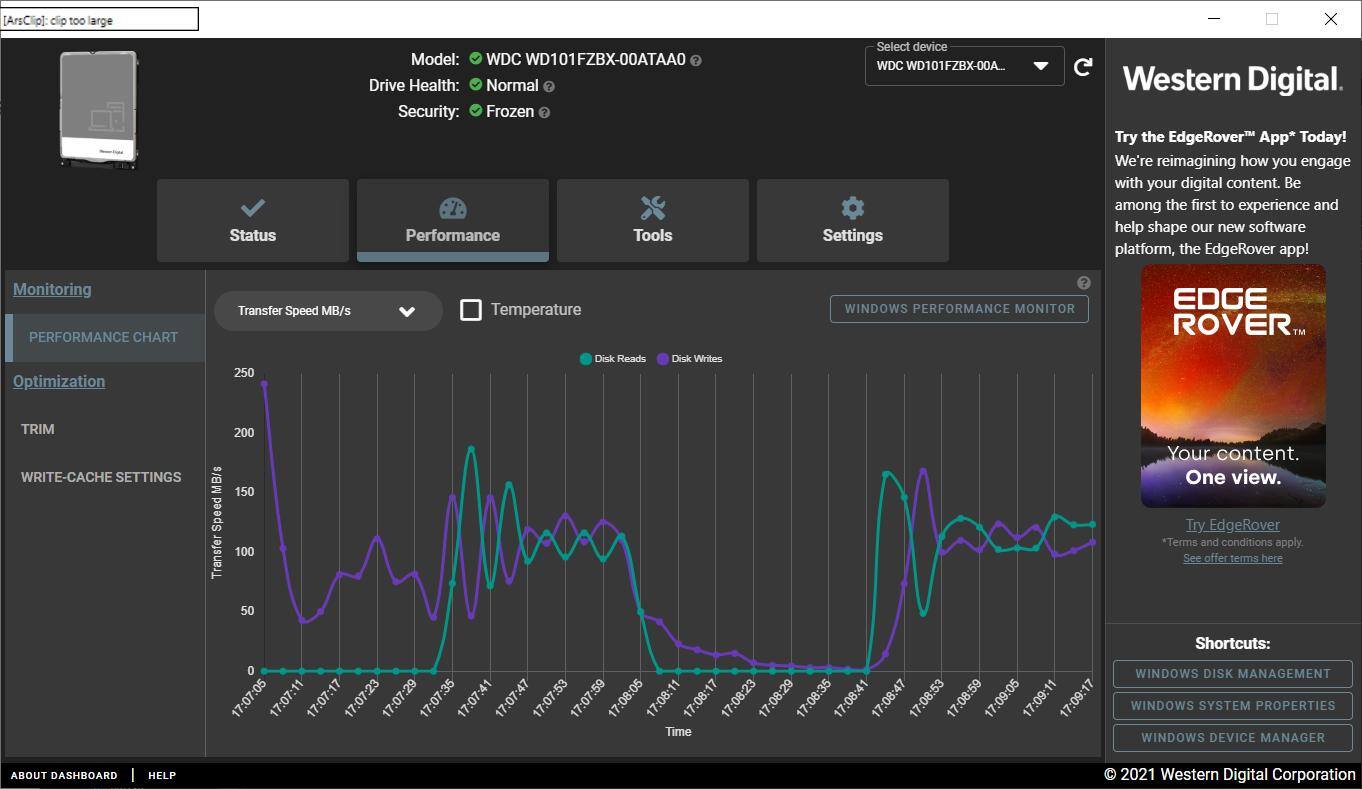
Task: Open the Settings tab with gear icon
Action: pos(852,221)
